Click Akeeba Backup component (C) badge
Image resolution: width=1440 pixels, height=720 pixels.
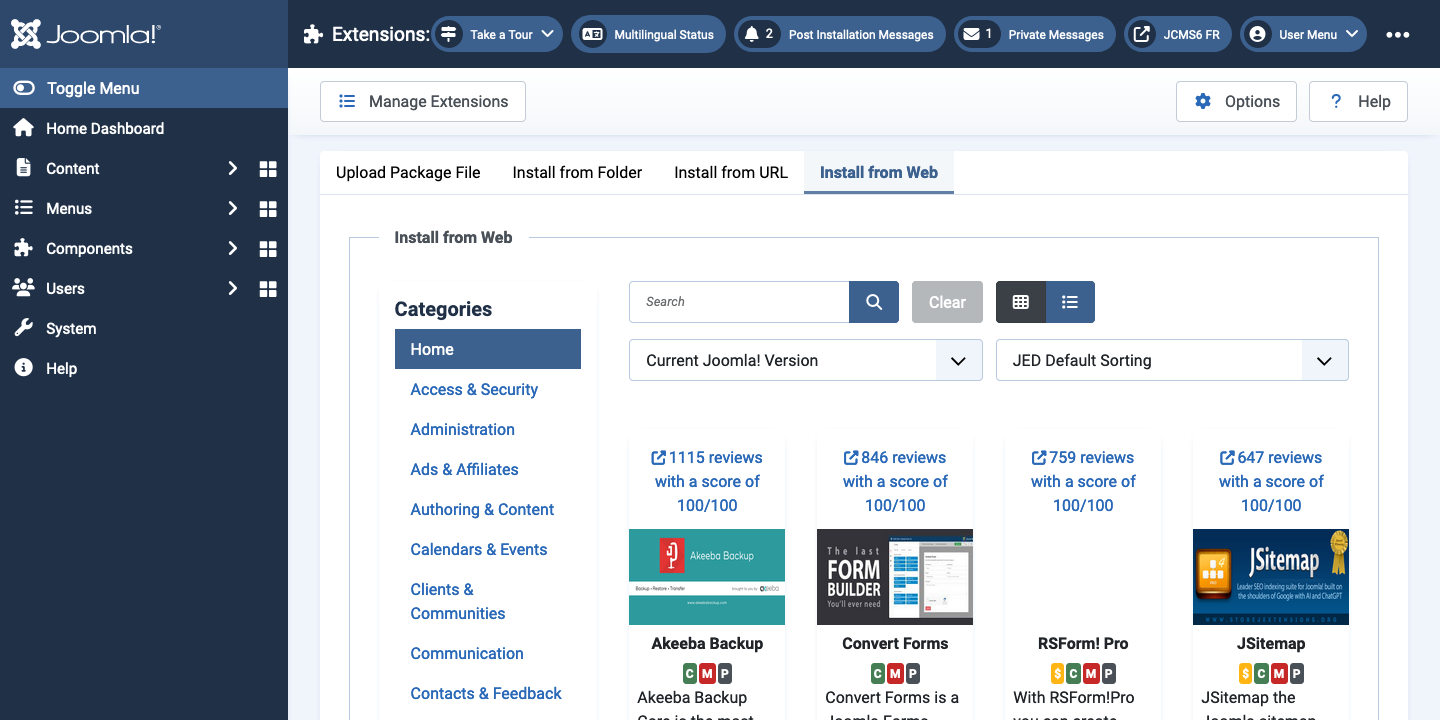click(689, 673)
